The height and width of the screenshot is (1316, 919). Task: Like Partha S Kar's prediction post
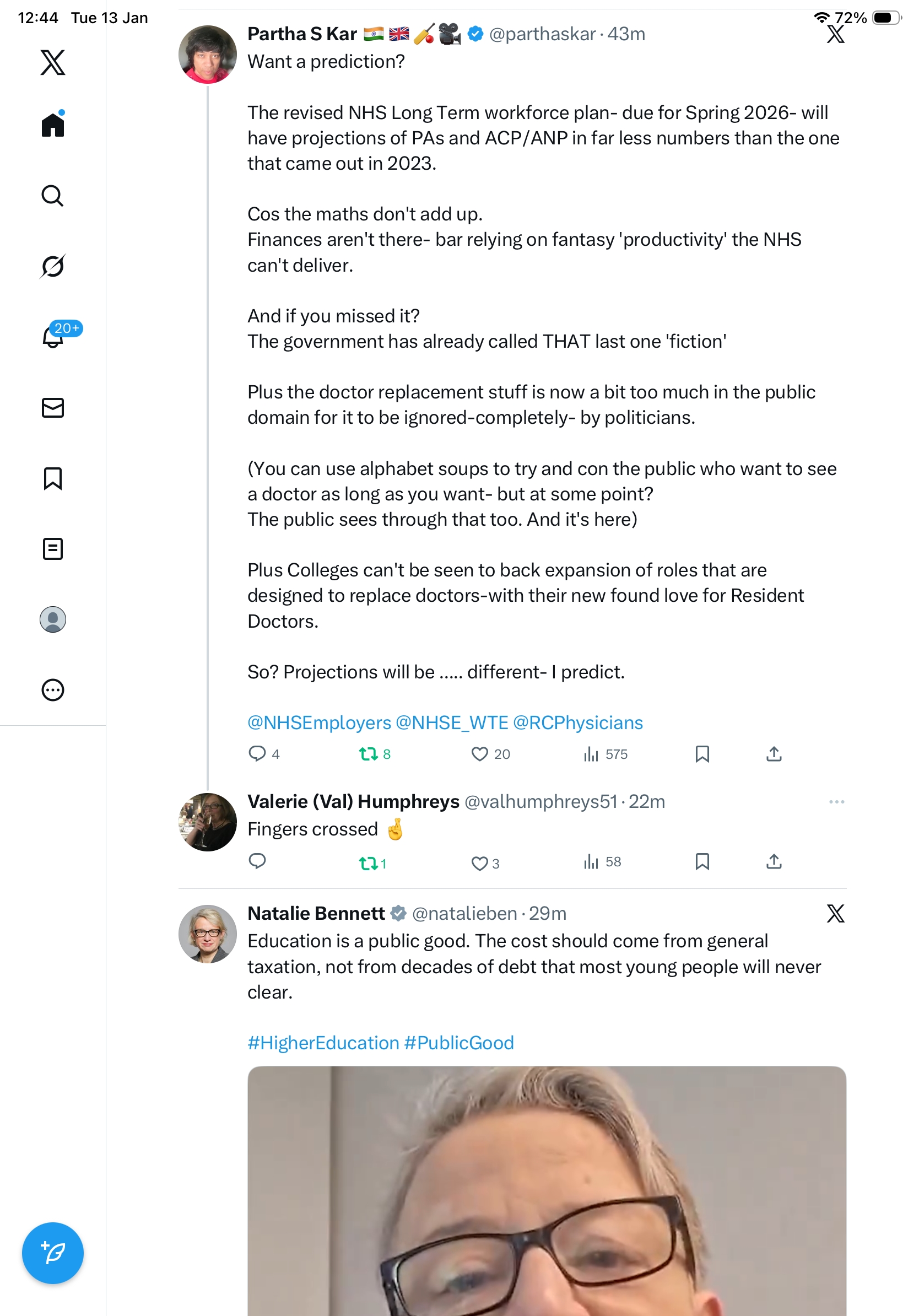(x=479, y=754)
